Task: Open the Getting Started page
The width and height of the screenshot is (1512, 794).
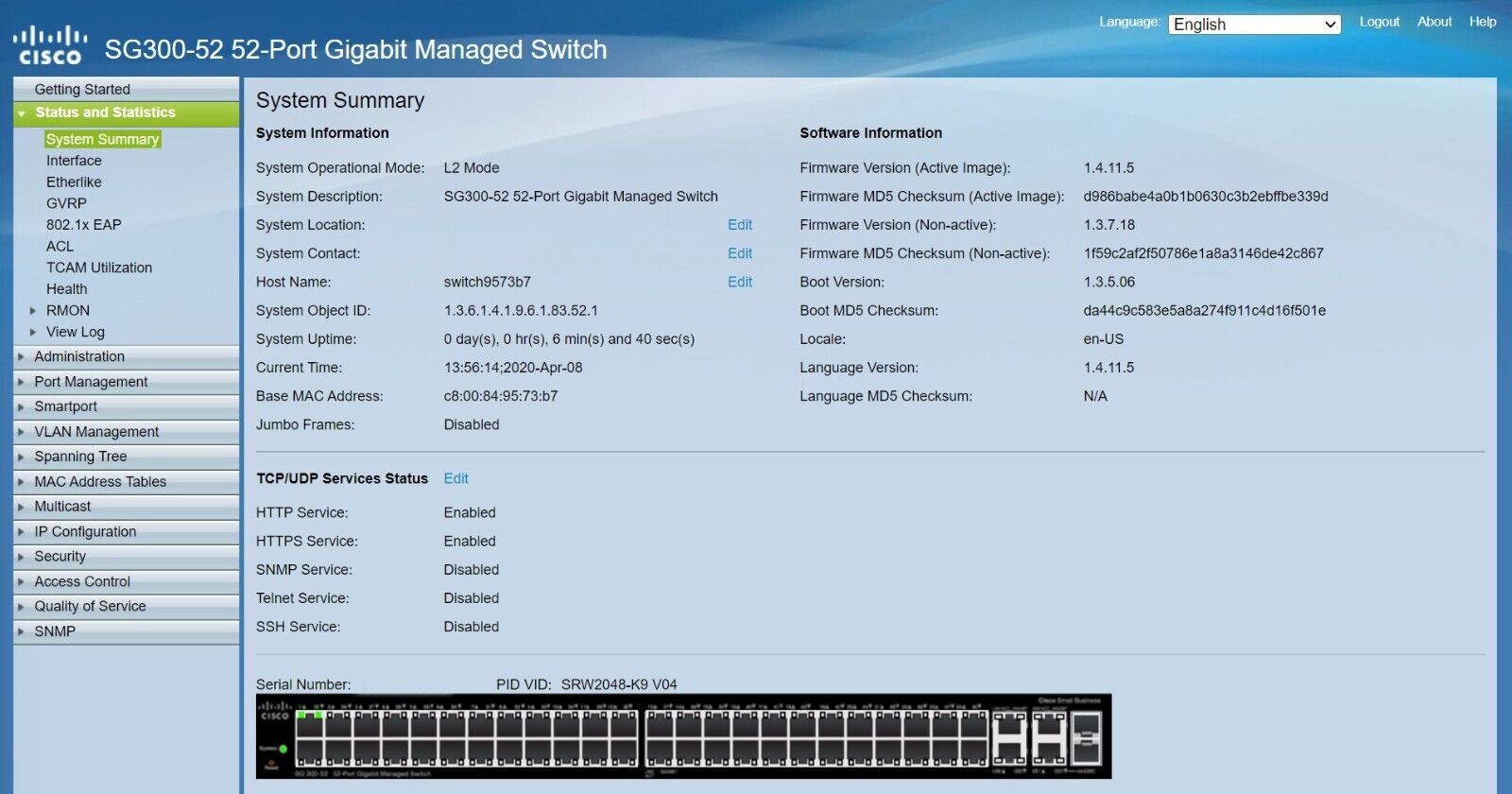Action: coord(82,90)
